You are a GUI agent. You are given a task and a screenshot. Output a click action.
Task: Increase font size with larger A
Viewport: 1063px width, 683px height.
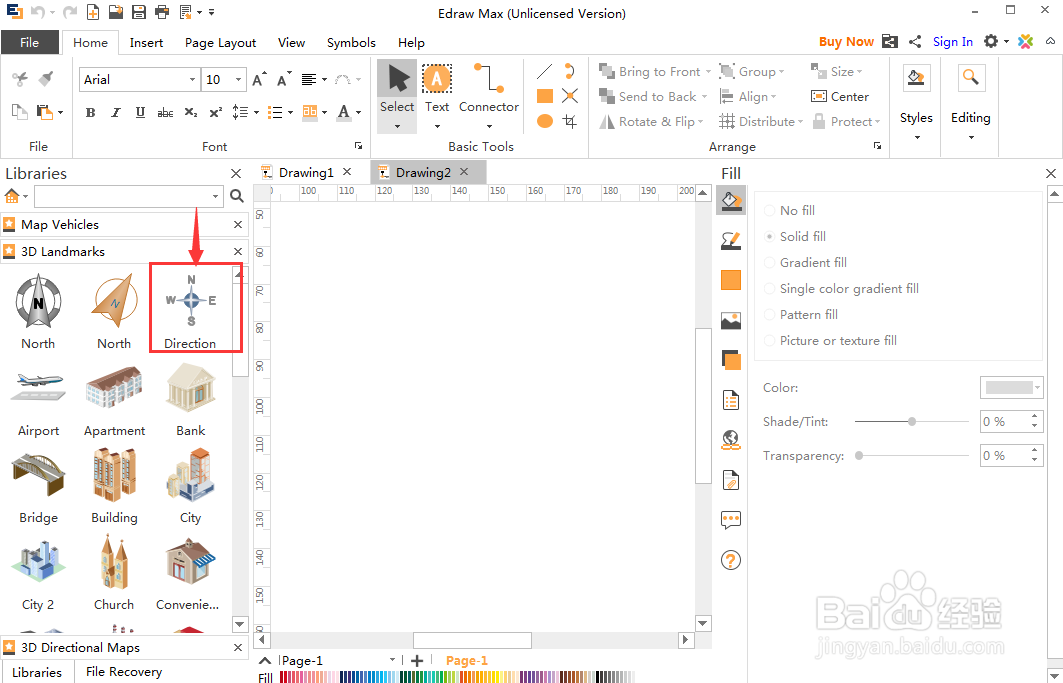(x=259, y=79)
